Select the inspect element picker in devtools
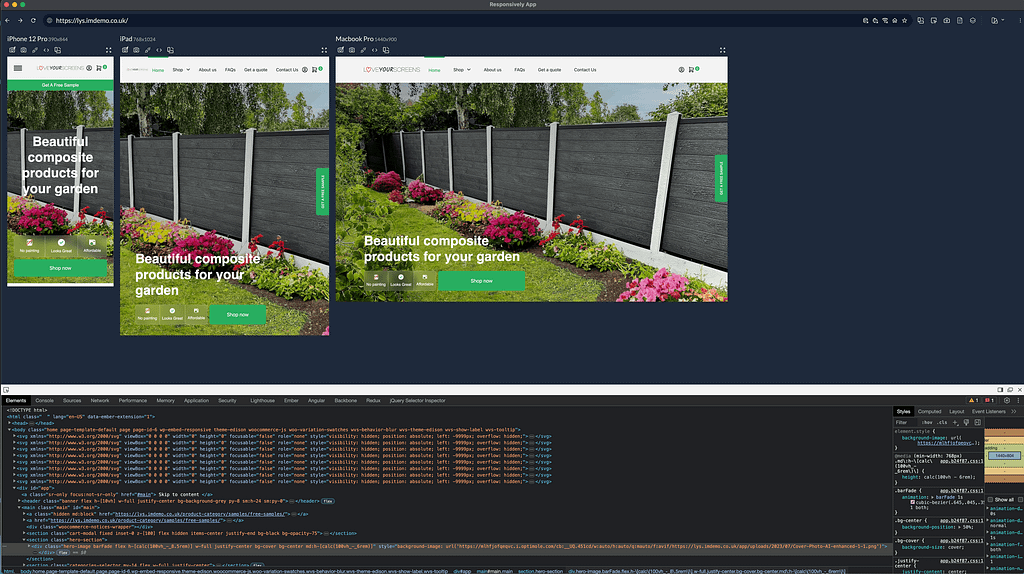 pyautogui.click(x=6, y=390)
